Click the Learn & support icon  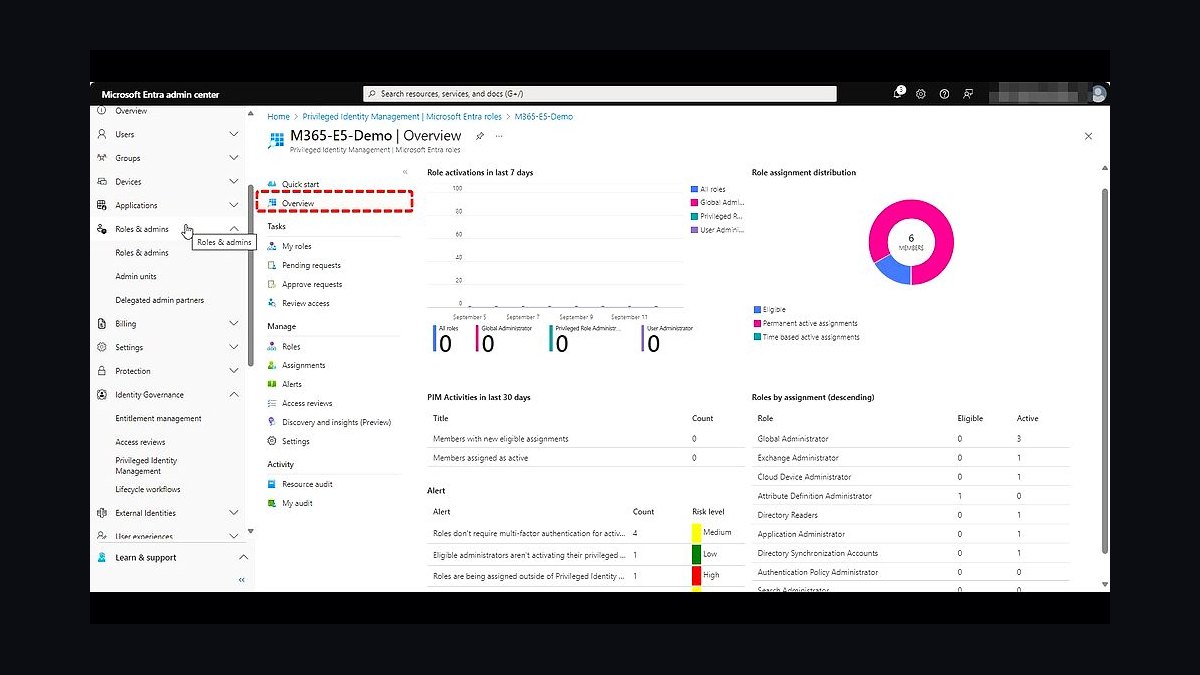(102, 557)
